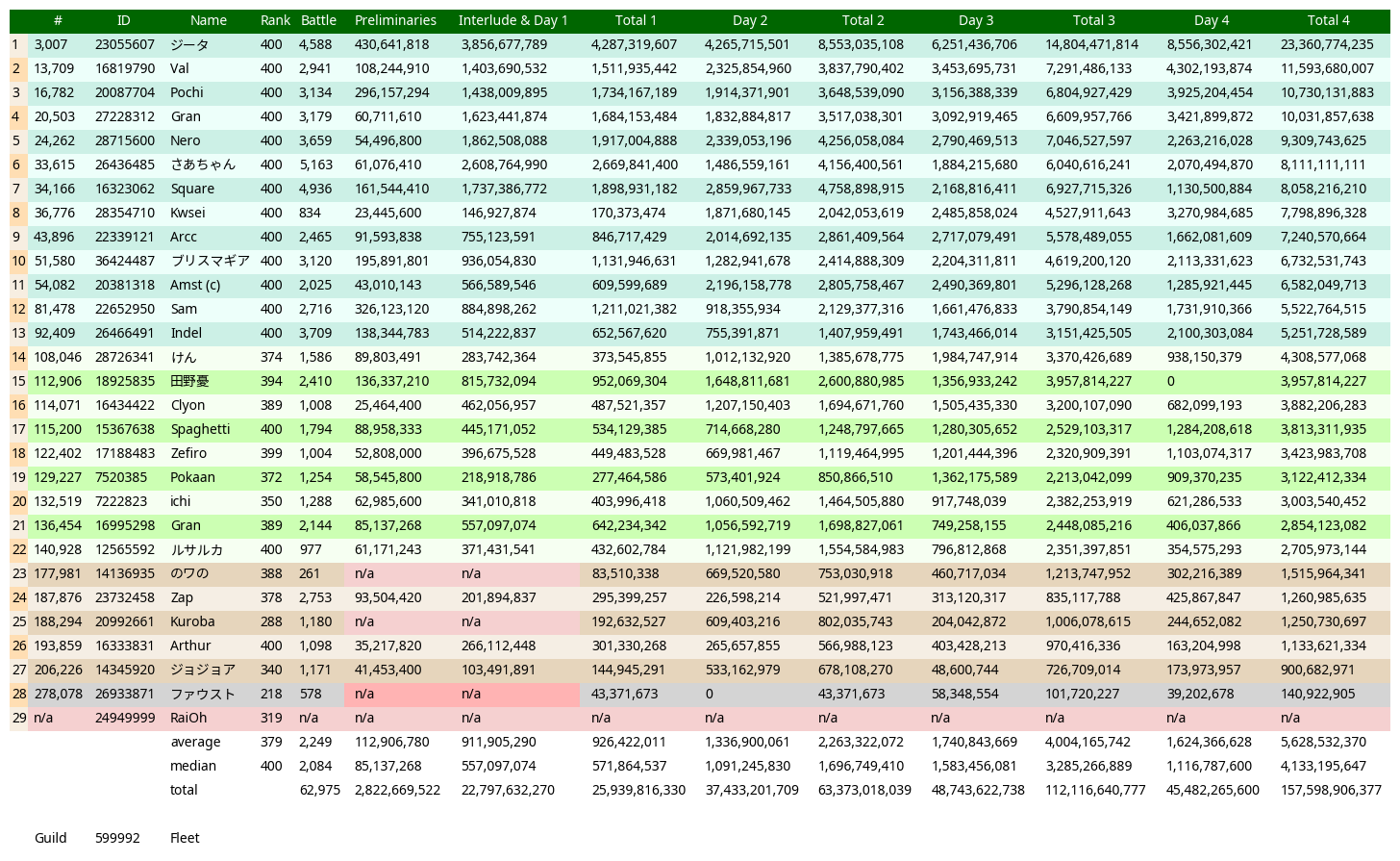Screen dimensions: 1400x861
Task: Select the name cell "Zefiro"
Action: point(189,453)
